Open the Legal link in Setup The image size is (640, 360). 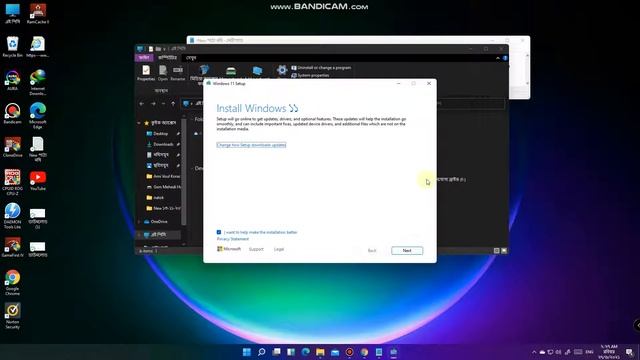(279, 249)
